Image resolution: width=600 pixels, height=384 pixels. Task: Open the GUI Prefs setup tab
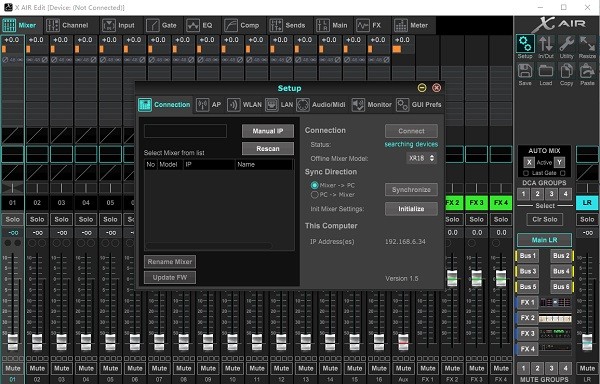[419, 104]
